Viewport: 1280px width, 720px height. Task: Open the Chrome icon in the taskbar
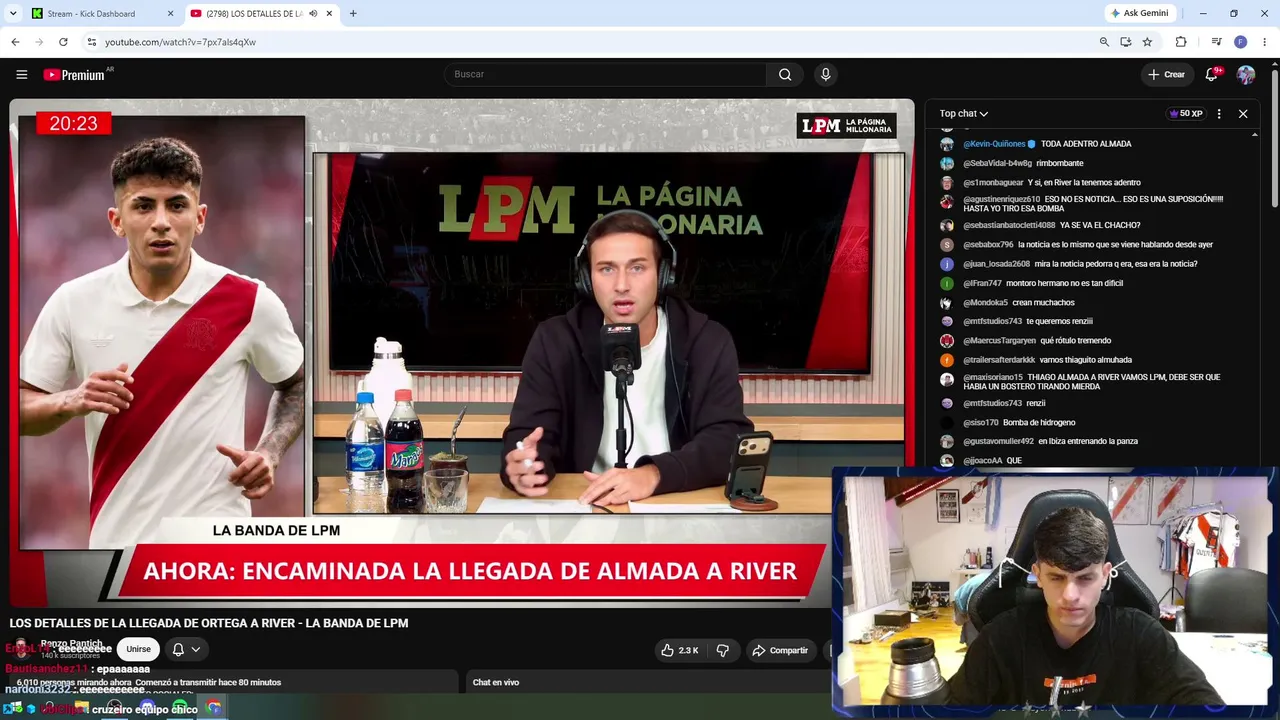(x=213, y=708)
